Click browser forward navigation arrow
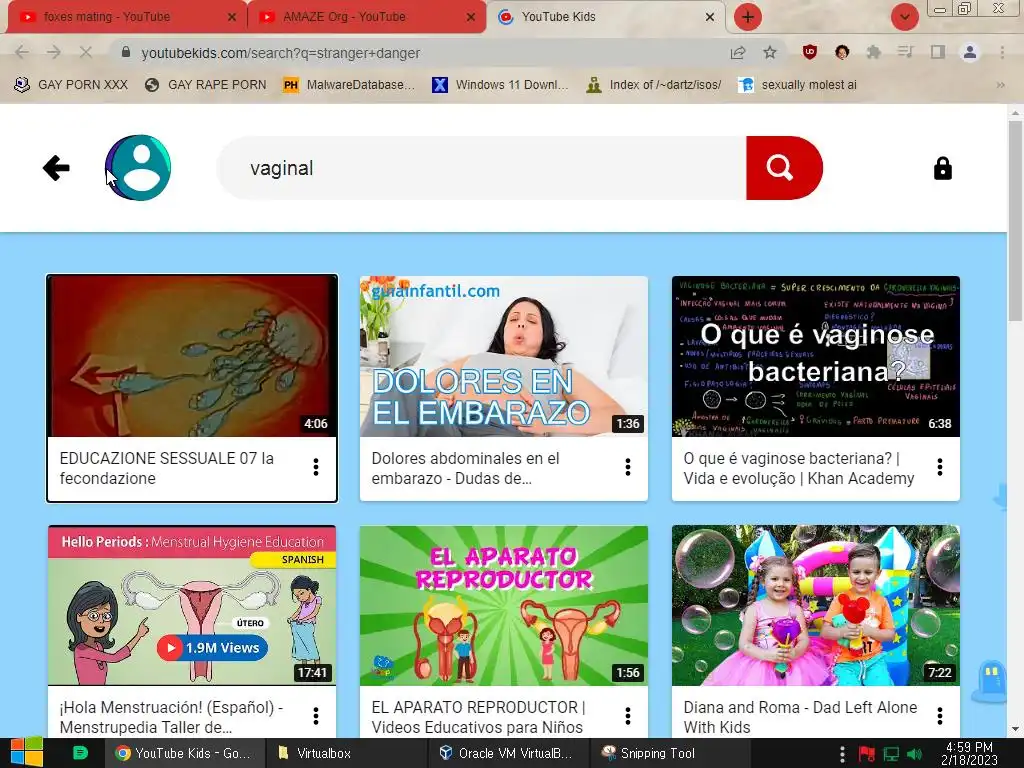The image size is (1024, 768). click(54, 52)
